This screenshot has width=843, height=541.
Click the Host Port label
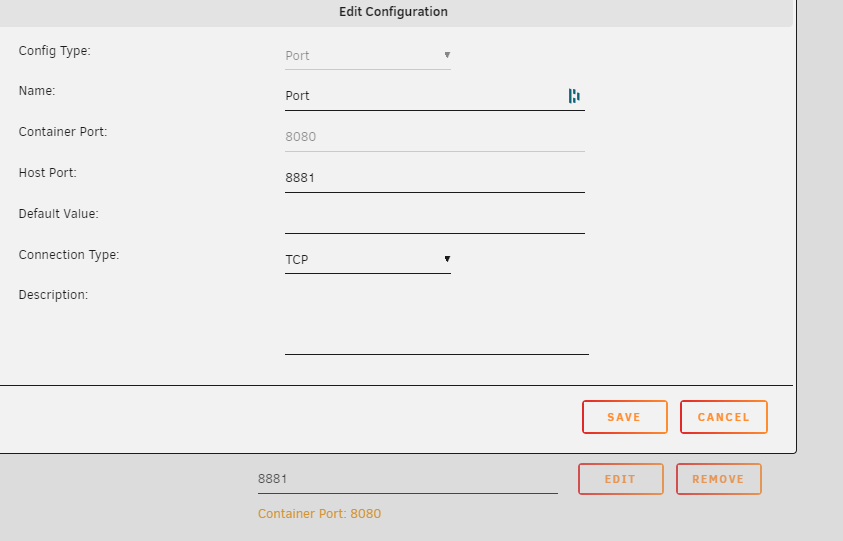coord(48,173)
